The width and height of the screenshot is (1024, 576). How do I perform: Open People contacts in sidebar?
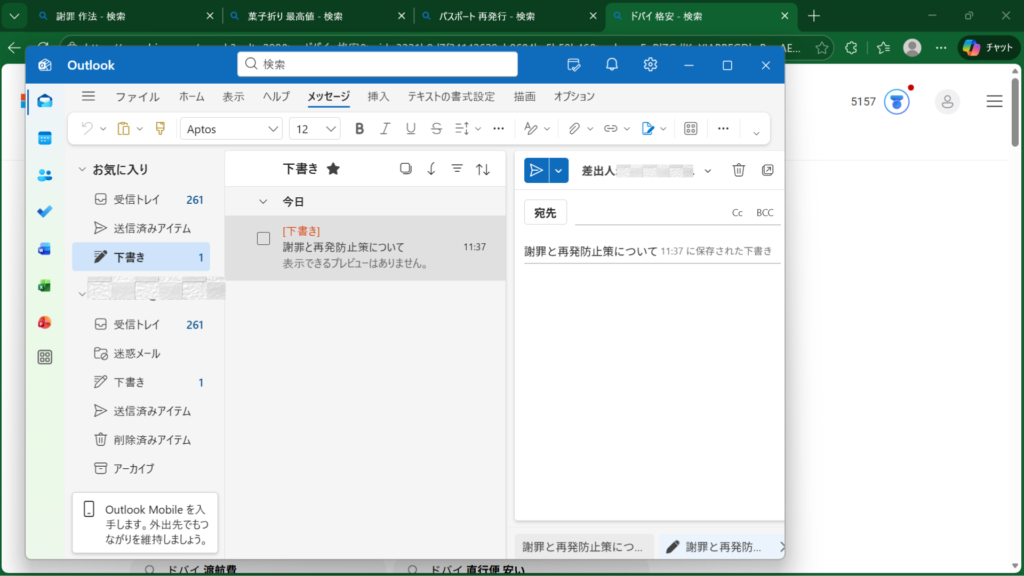(x=45, y=175)
